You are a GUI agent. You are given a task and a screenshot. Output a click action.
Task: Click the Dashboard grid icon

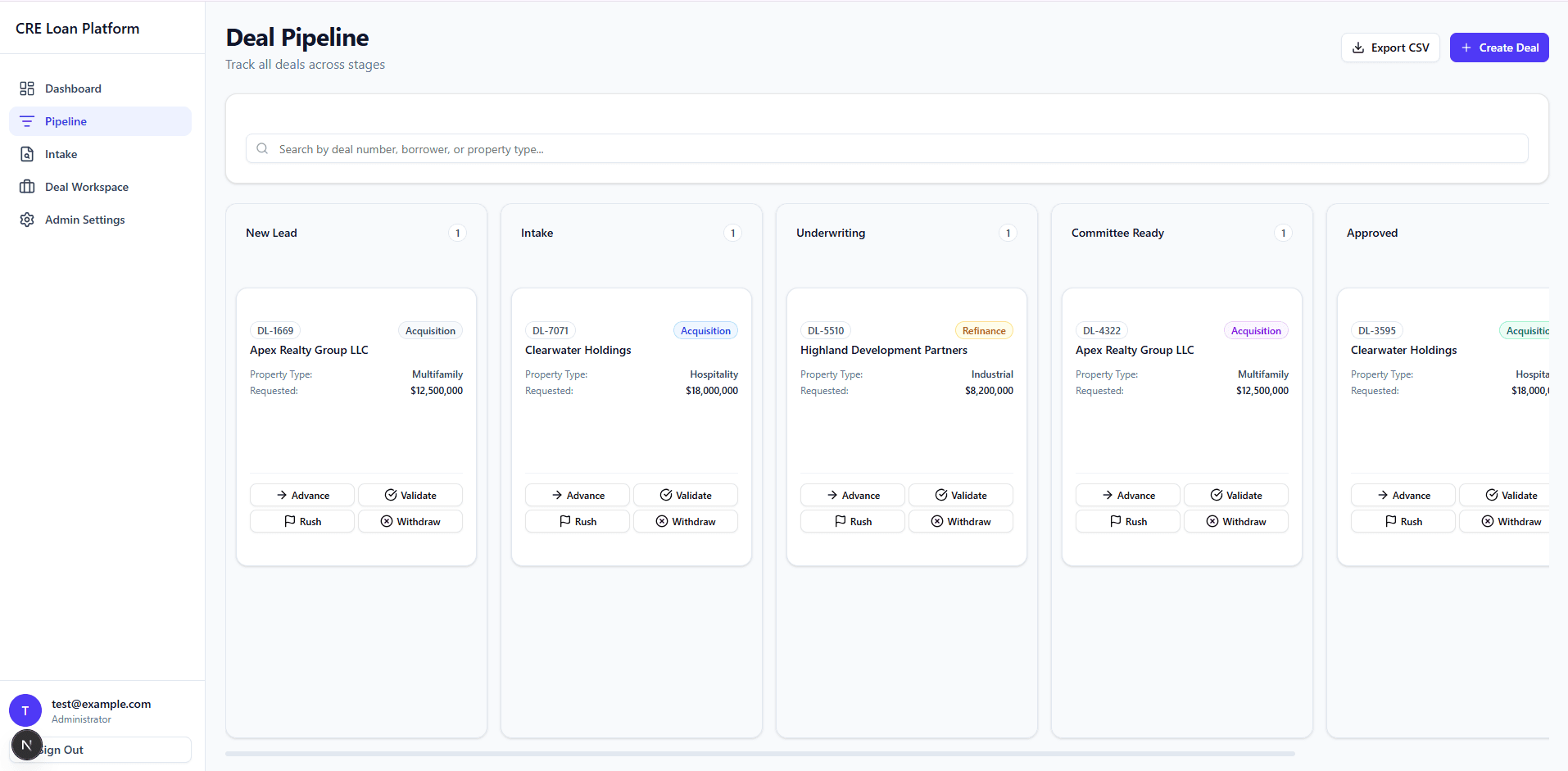coord(27,88)
